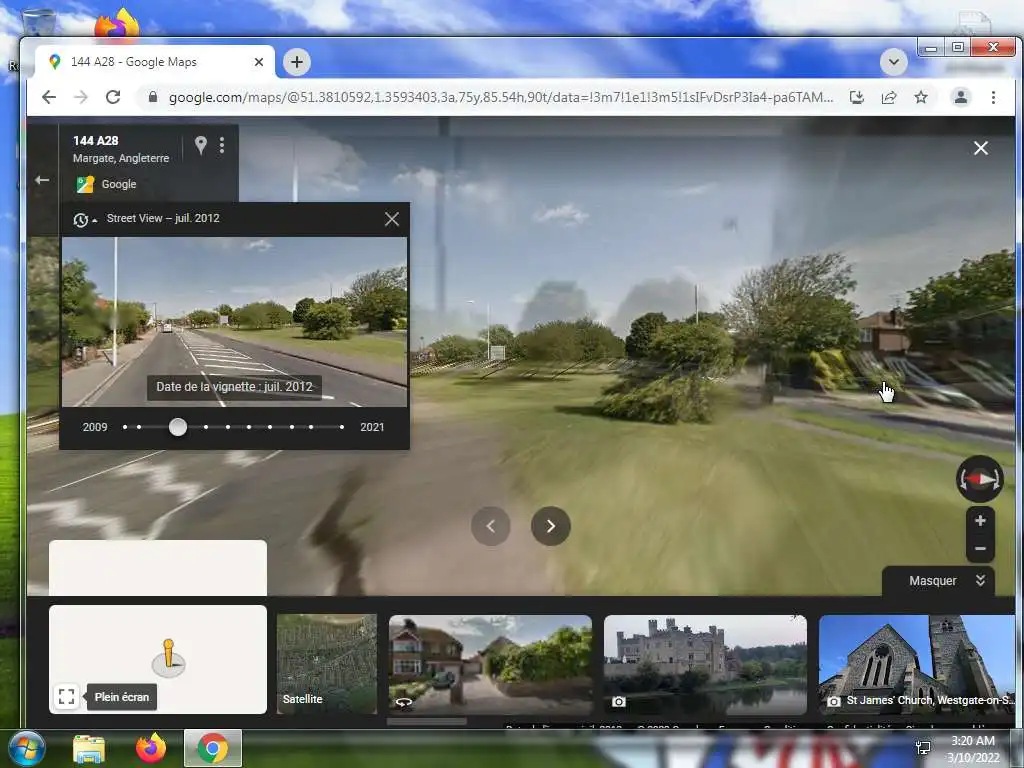Click the image strip horizontal scrollbar

[x=427, y=722]
